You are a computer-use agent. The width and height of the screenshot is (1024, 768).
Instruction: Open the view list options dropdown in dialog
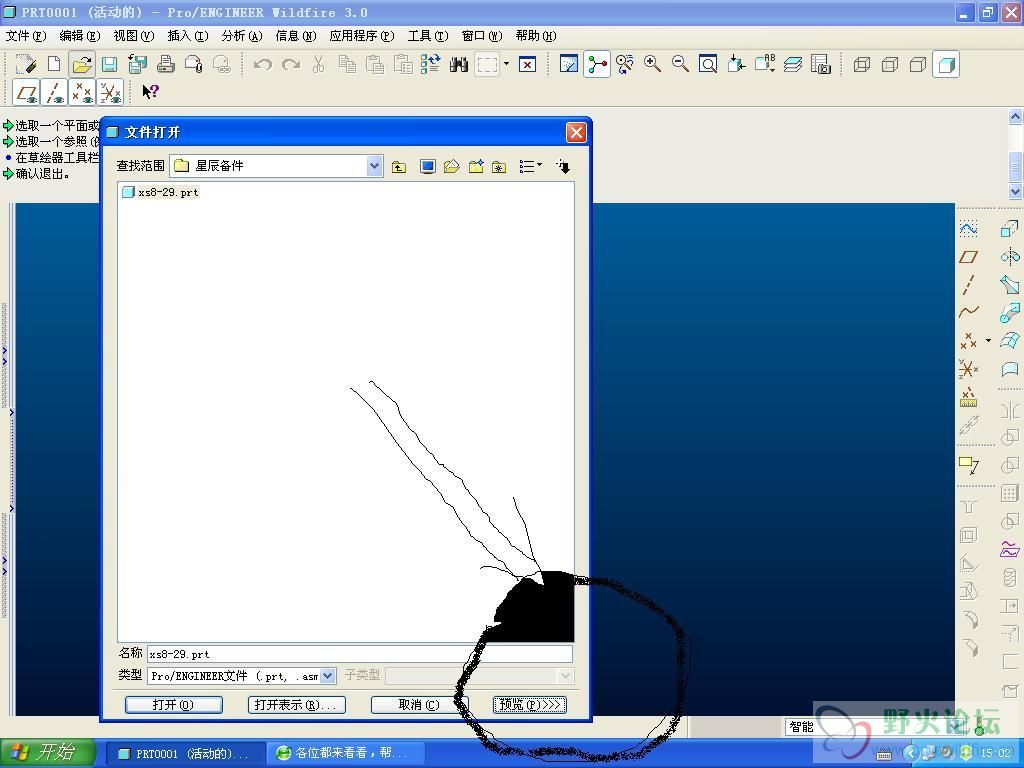[x=530, y=167]
